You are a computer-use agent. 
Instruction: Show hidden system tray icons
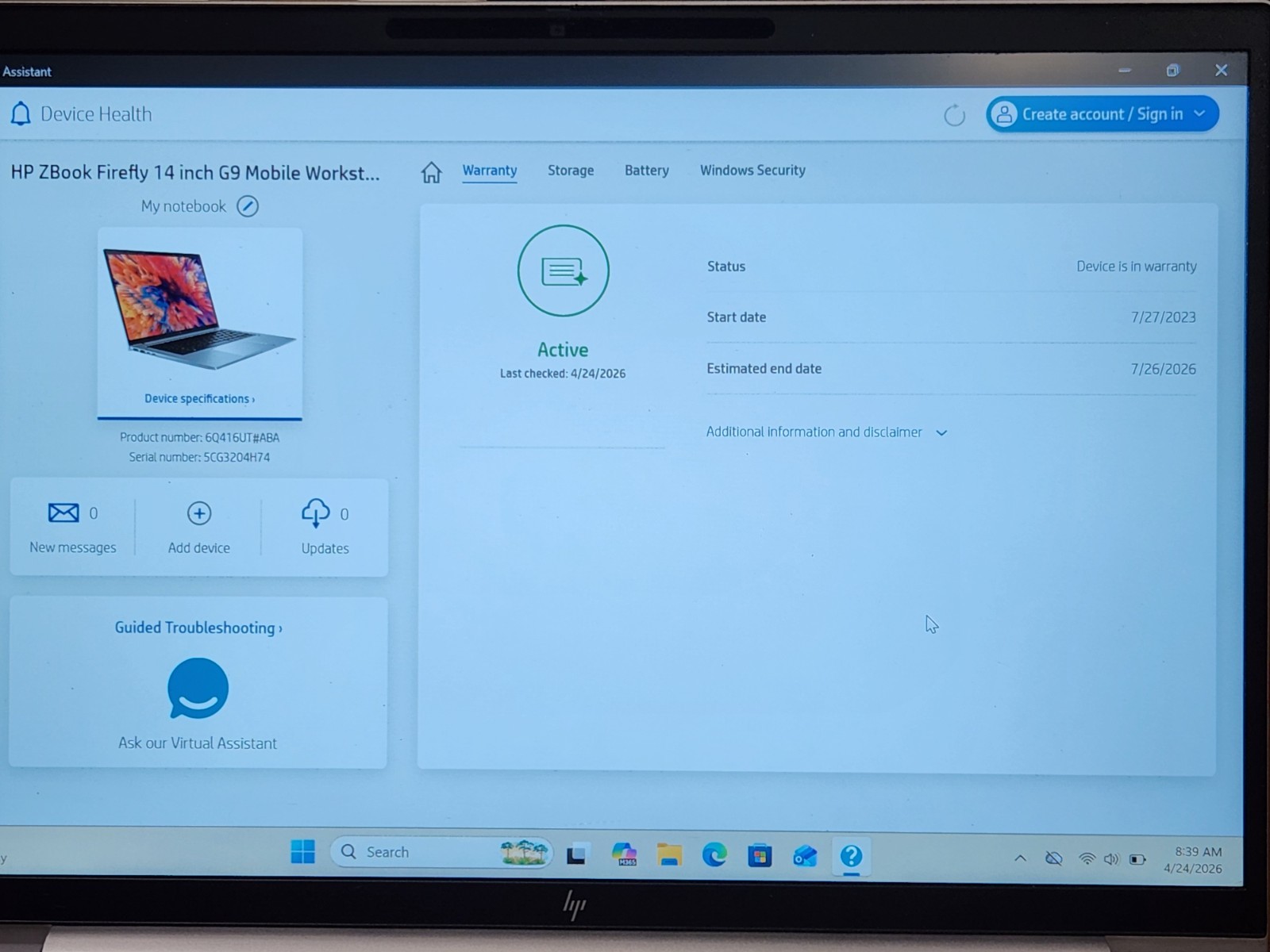tap(1021, 858)
